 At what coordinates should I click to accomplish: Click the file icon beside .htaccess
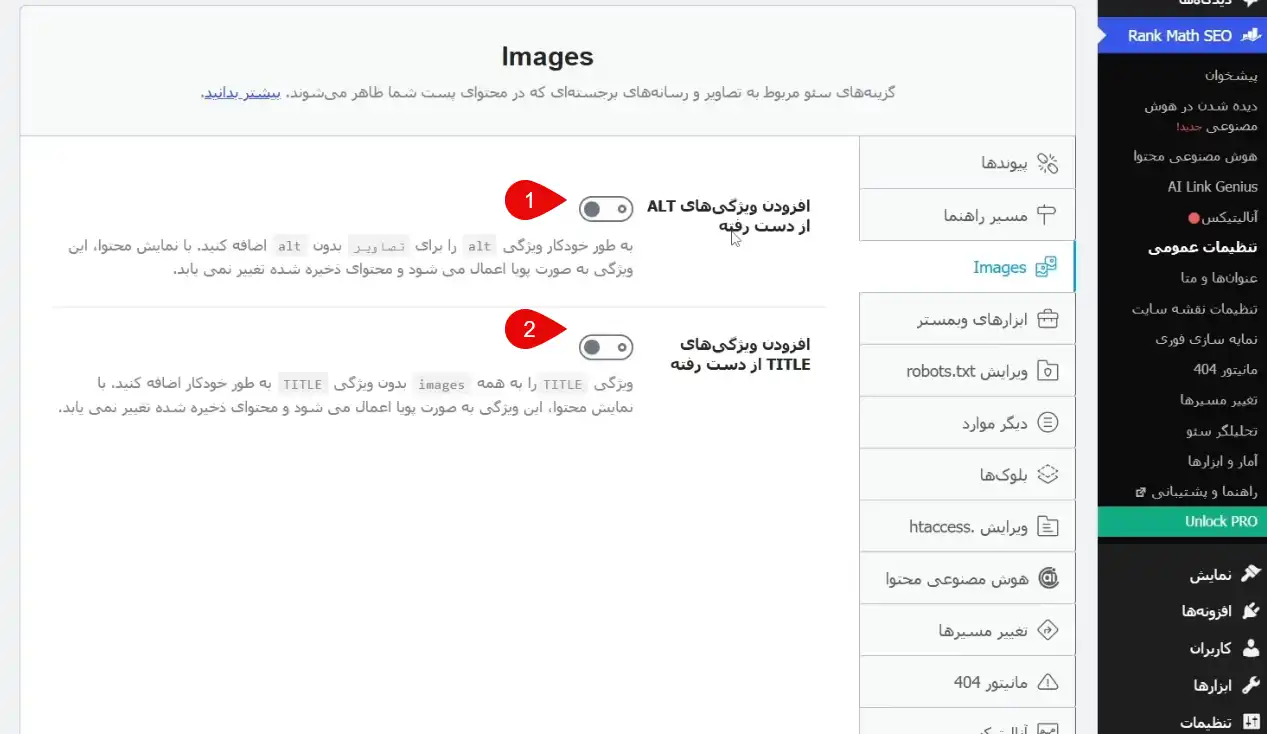(1047, 526)
